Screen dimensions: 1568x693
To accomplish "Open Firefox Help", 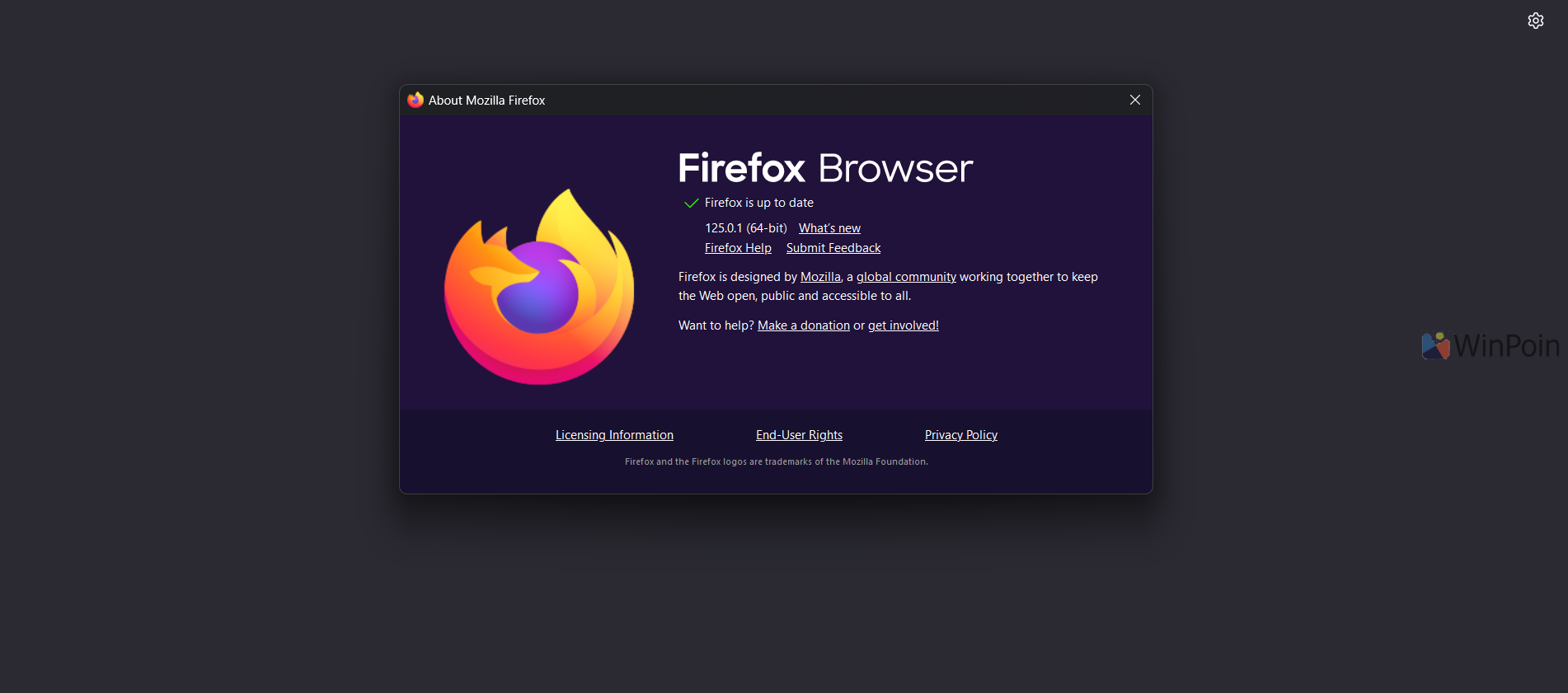I will [x=738, y=248].
